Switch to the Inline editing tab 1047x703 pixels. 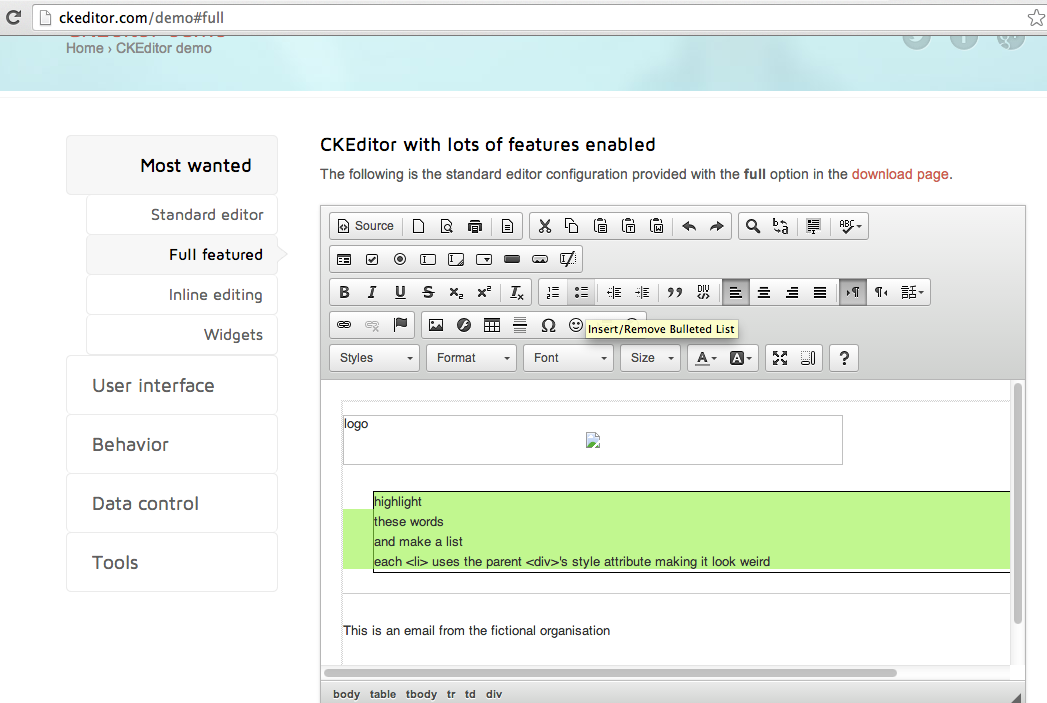[215, 295]
